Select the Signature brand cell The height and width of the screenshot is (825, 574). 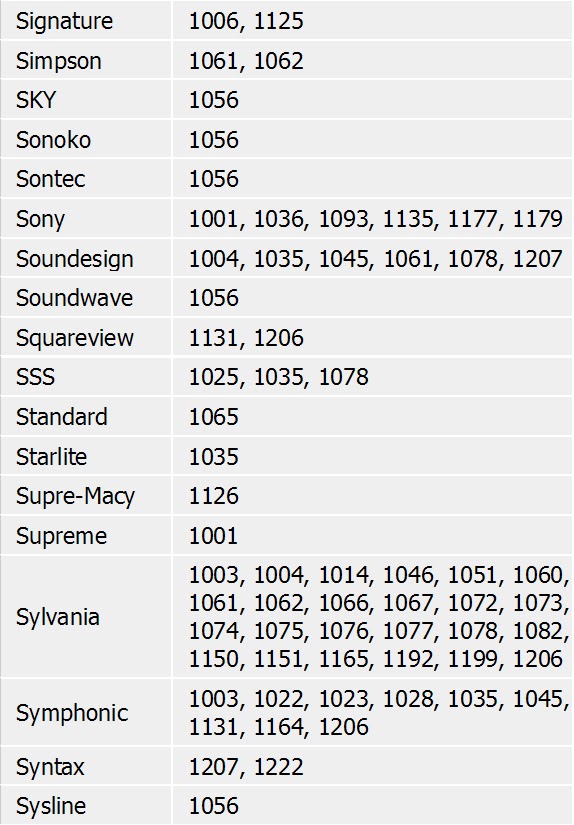(x=86, y=21)
